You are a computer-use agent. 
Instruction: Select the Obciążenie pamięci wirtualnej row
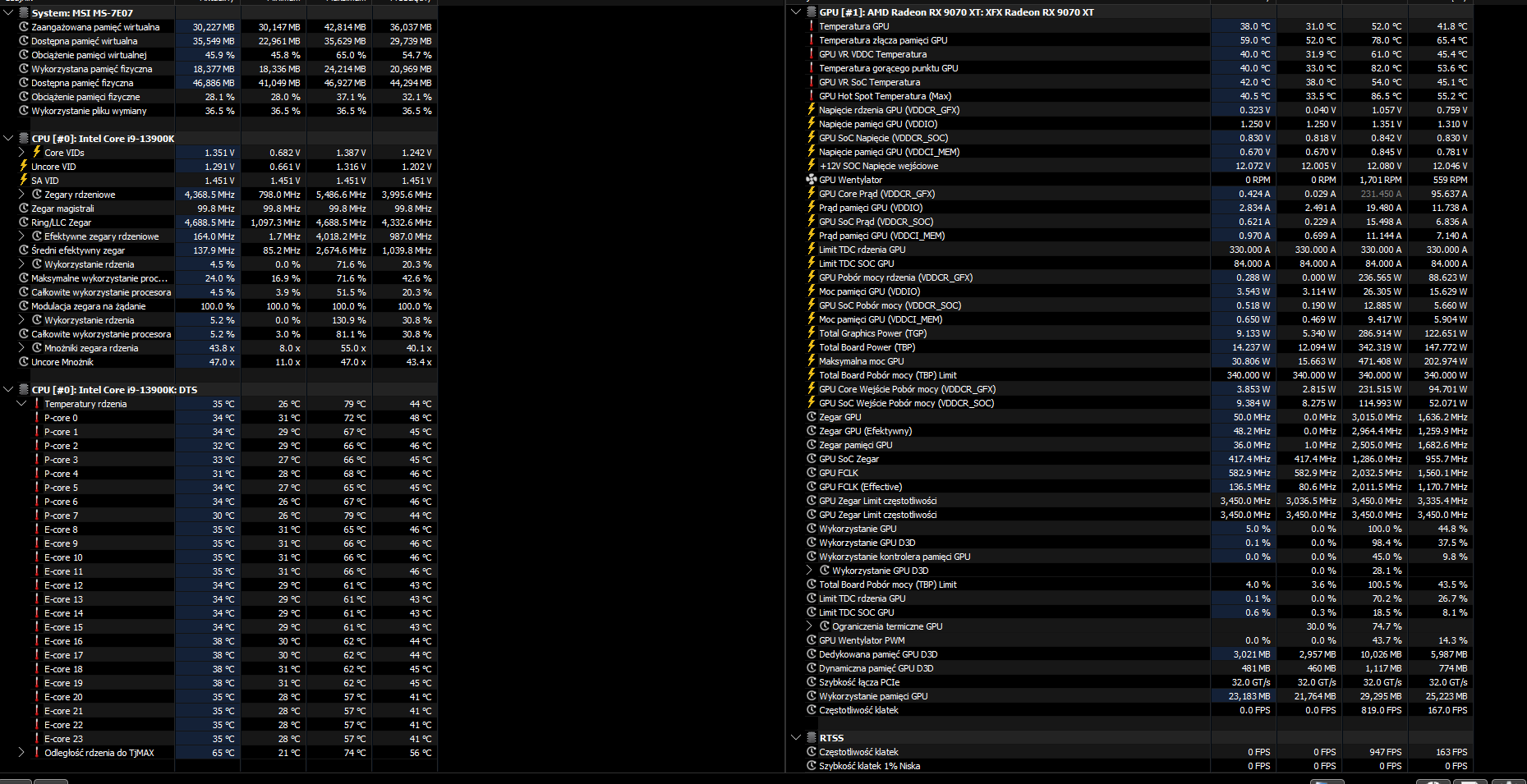[219, 55]
